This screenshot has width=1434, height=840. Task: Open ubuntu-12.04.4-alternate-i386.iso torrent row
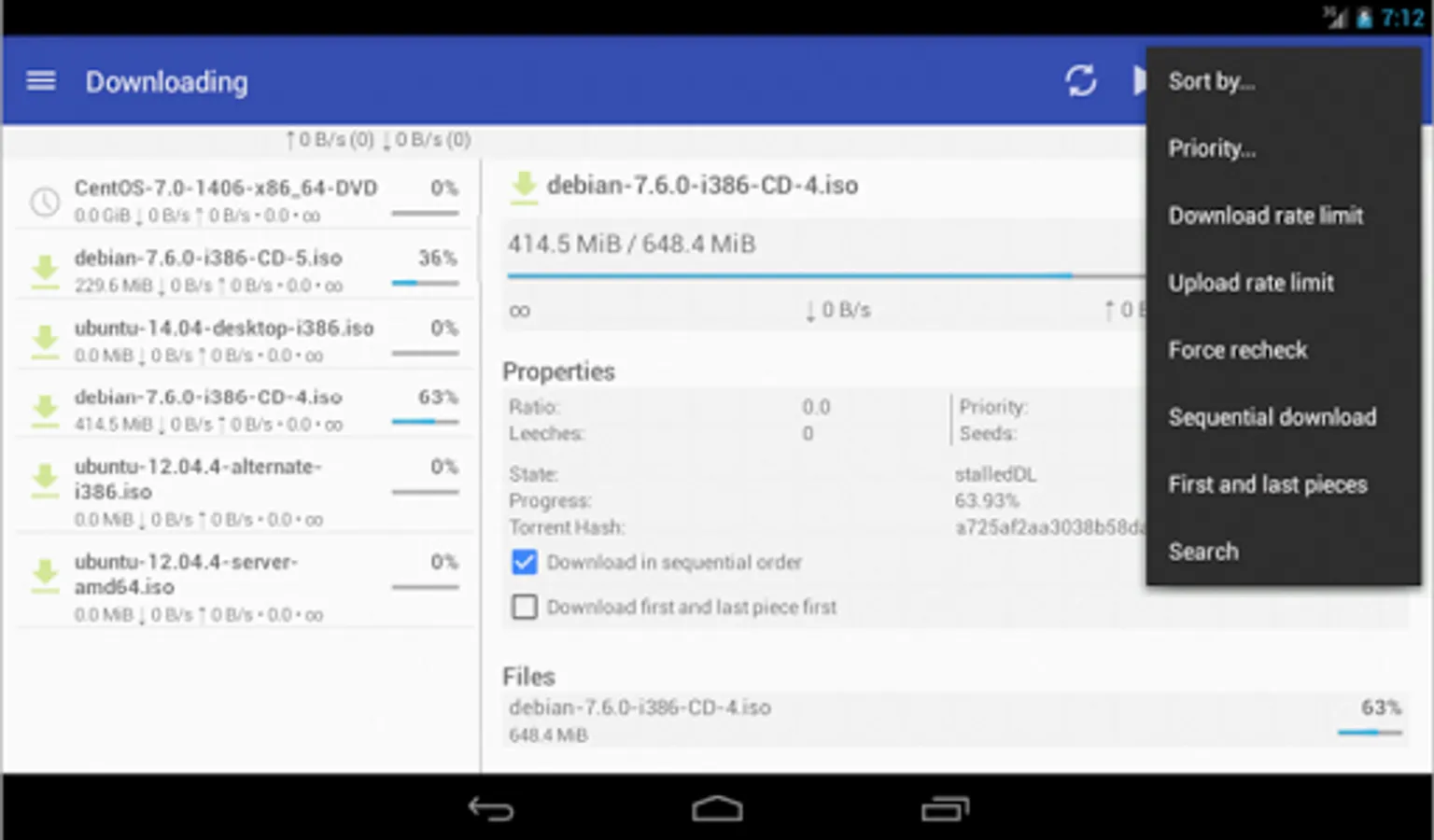click(245, 491)
